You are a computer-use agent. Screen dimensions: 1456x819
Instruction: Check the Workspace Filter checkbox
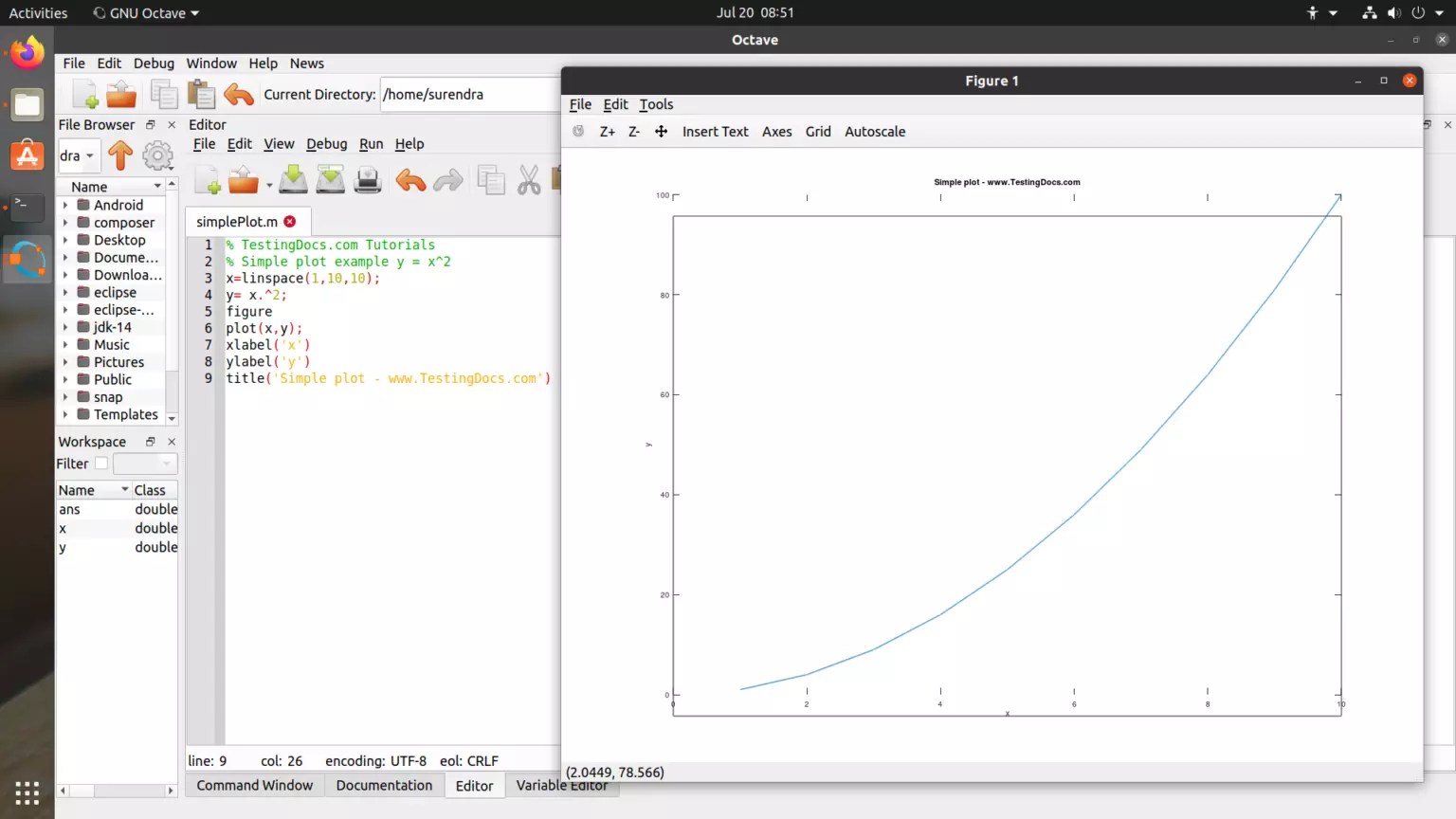point(100,463)
